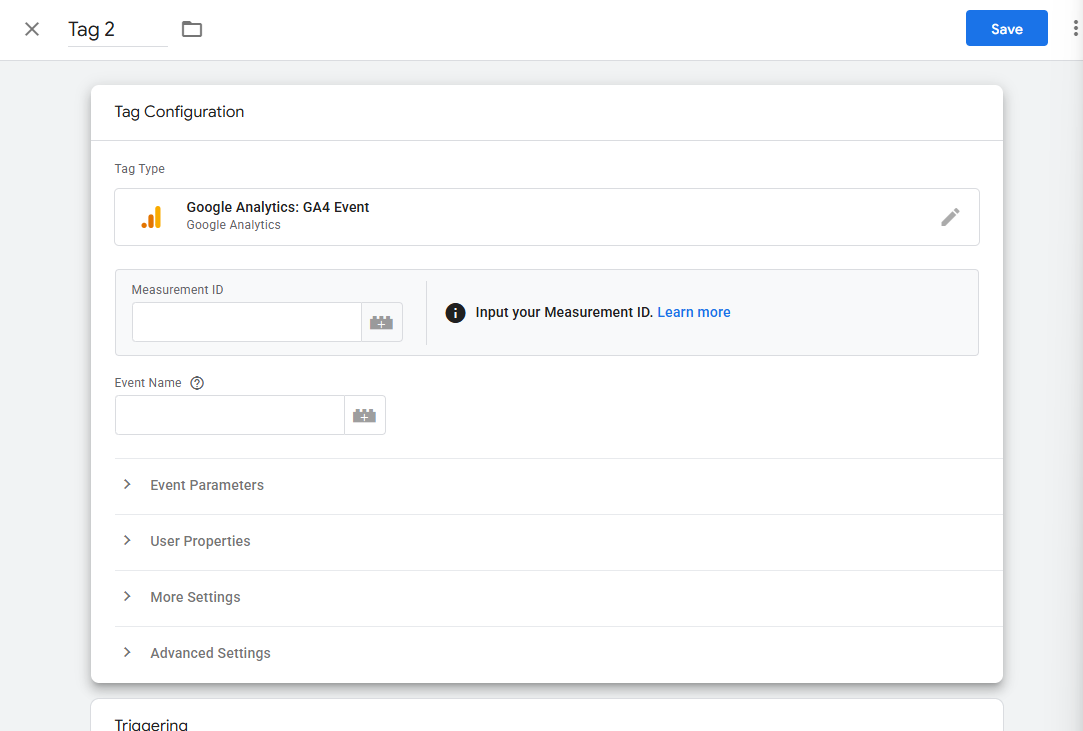Expand User Properties section chevron
Image resolution: width=1083 pixels, height=731 pixels.
click(x=127, y=540)
